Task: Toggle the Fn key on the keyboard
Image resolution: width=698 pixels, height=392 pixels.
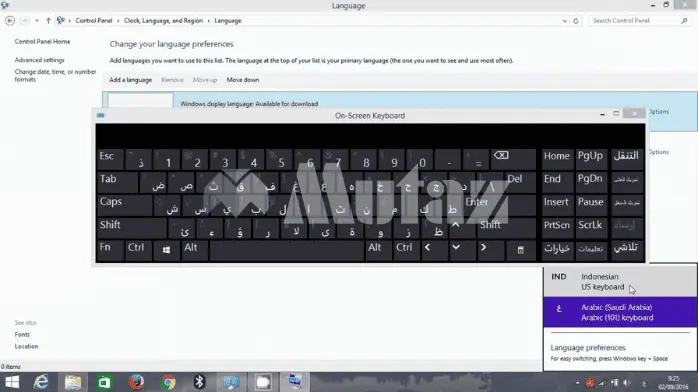Action: 110,251
